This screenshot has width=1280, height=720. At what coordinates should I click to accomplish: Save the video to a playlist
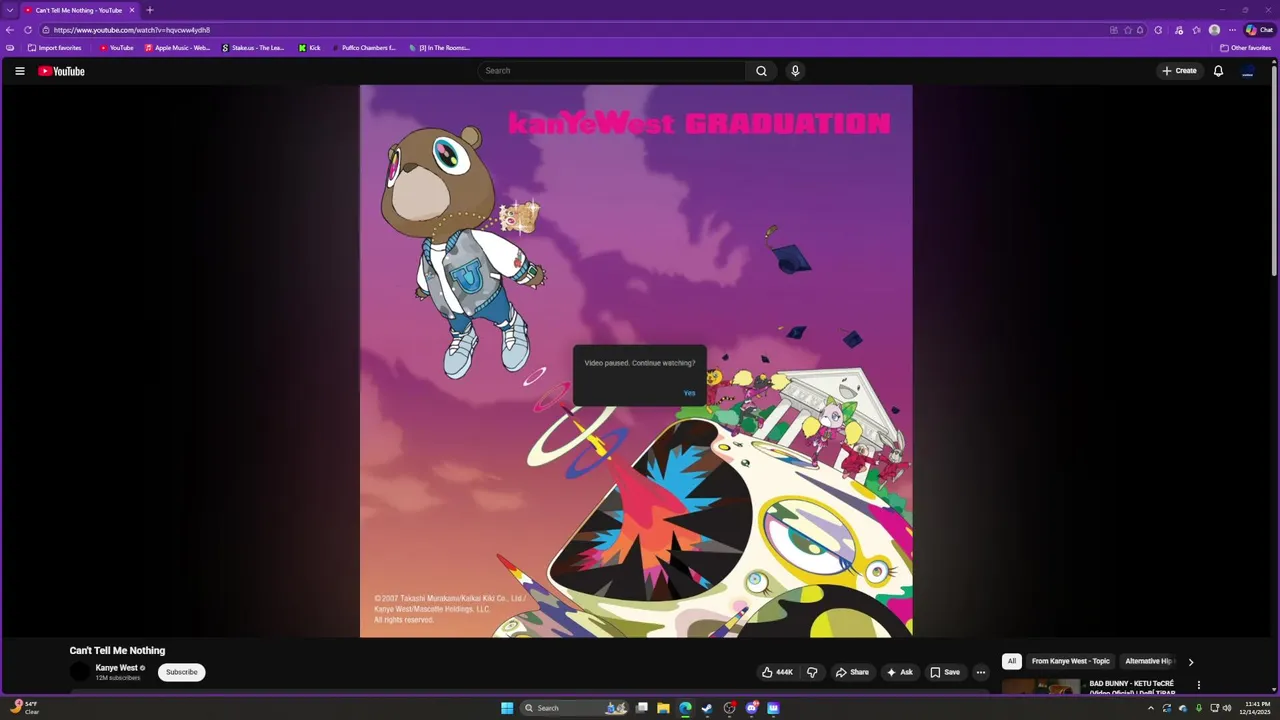945,672
